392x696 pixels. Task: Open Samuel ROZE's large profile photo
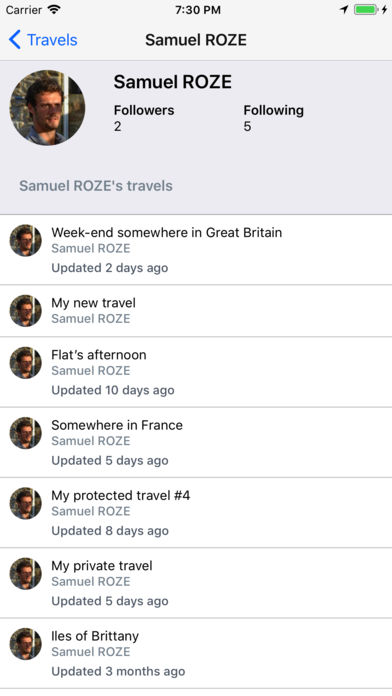coord(47,107)
